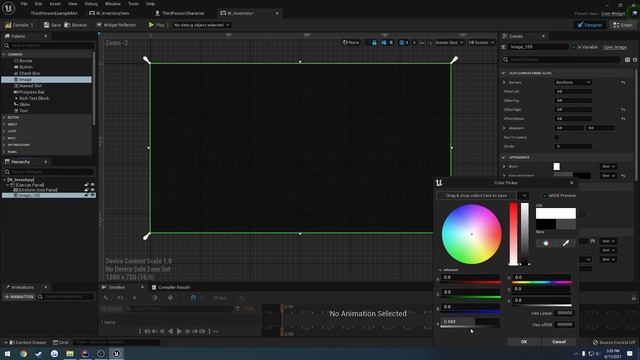Open the Tools menu

click(133, 4)
